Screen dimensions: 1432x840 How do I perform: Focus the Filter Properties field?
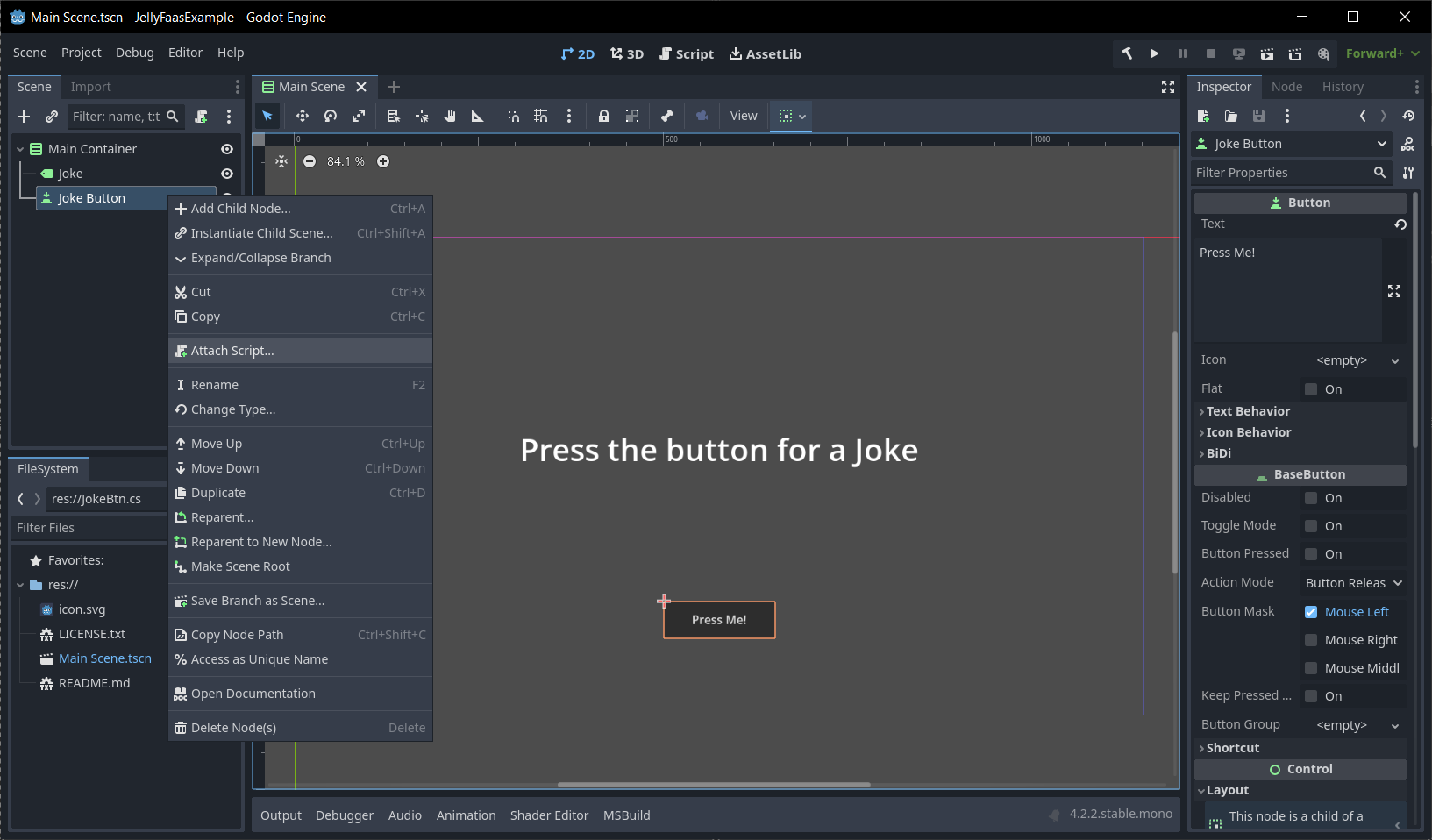1292,173
